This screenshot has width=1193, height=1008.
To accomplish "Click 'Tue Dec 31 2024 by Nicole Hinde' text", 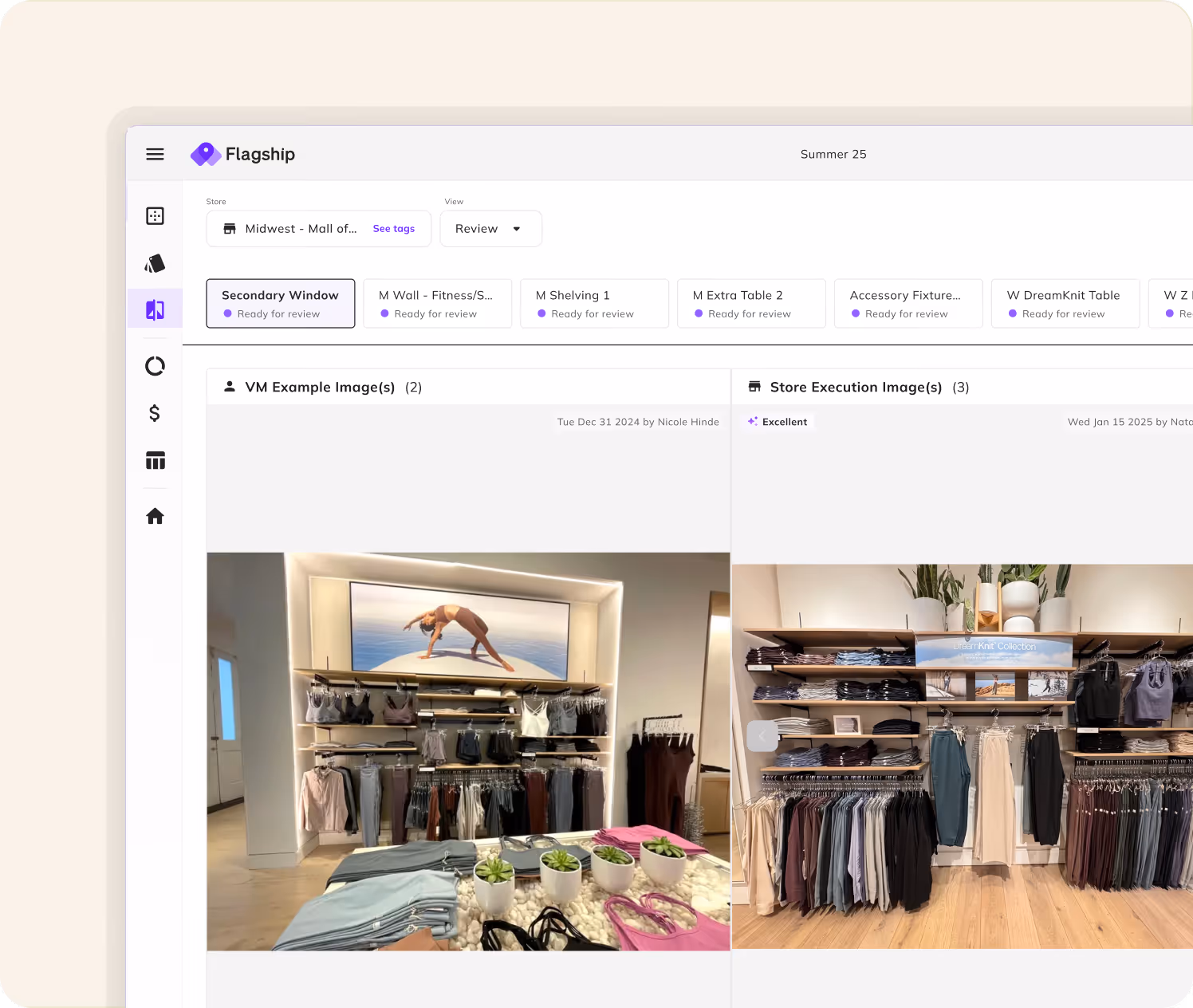I will click(638, 422).
